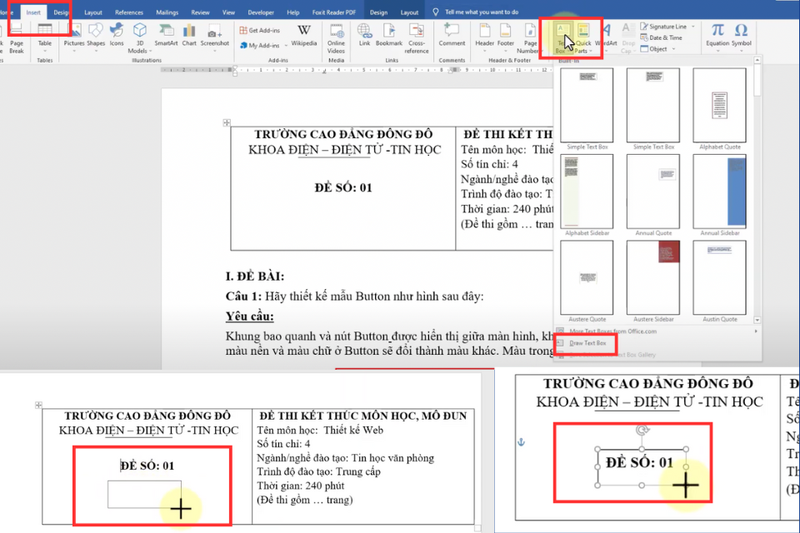Open the Wikipedia add-in

click(304, 34)
